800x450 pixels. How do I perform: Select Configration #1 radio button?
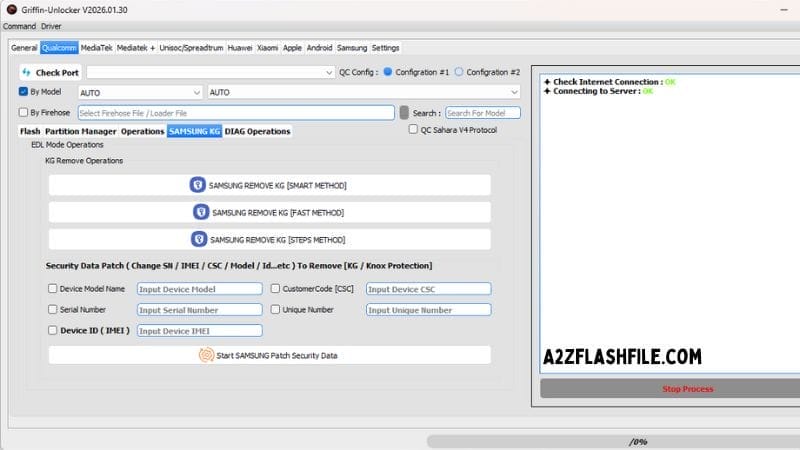coord(388,72)
